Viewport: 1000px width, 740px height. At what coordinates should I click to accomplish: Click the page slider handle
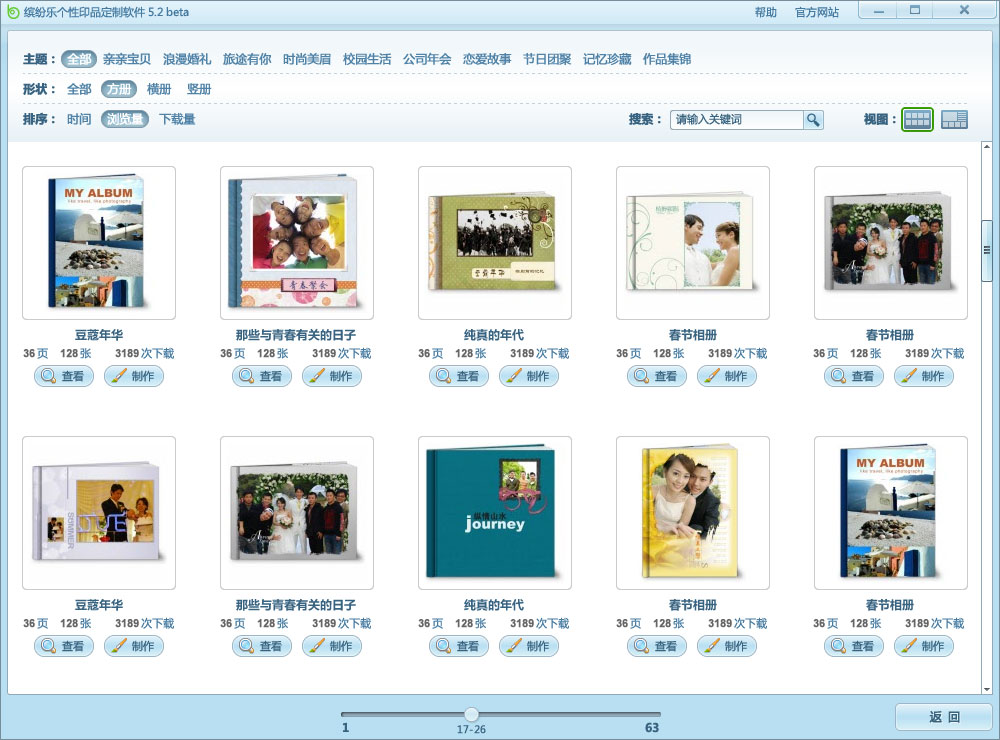point(471,714)
